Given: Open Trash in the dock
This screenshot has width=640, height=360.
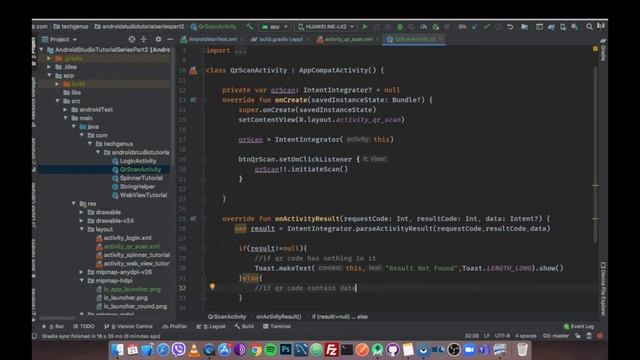Looking at the screenshot, I should click(x=522, y=350).
